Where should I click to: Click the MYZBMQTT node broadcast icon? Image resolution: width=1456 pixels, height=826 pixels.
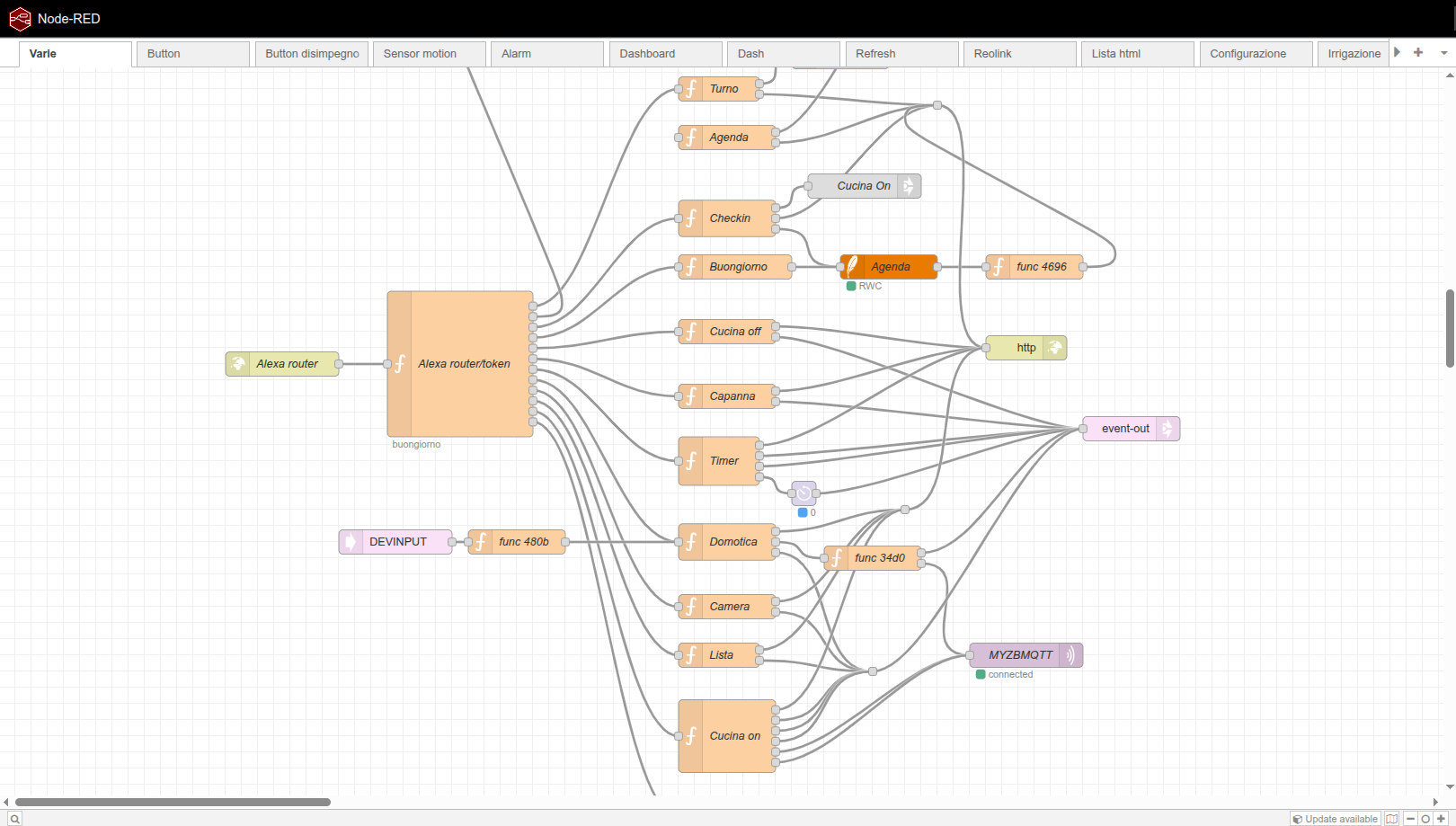(x=1070, y=655)
